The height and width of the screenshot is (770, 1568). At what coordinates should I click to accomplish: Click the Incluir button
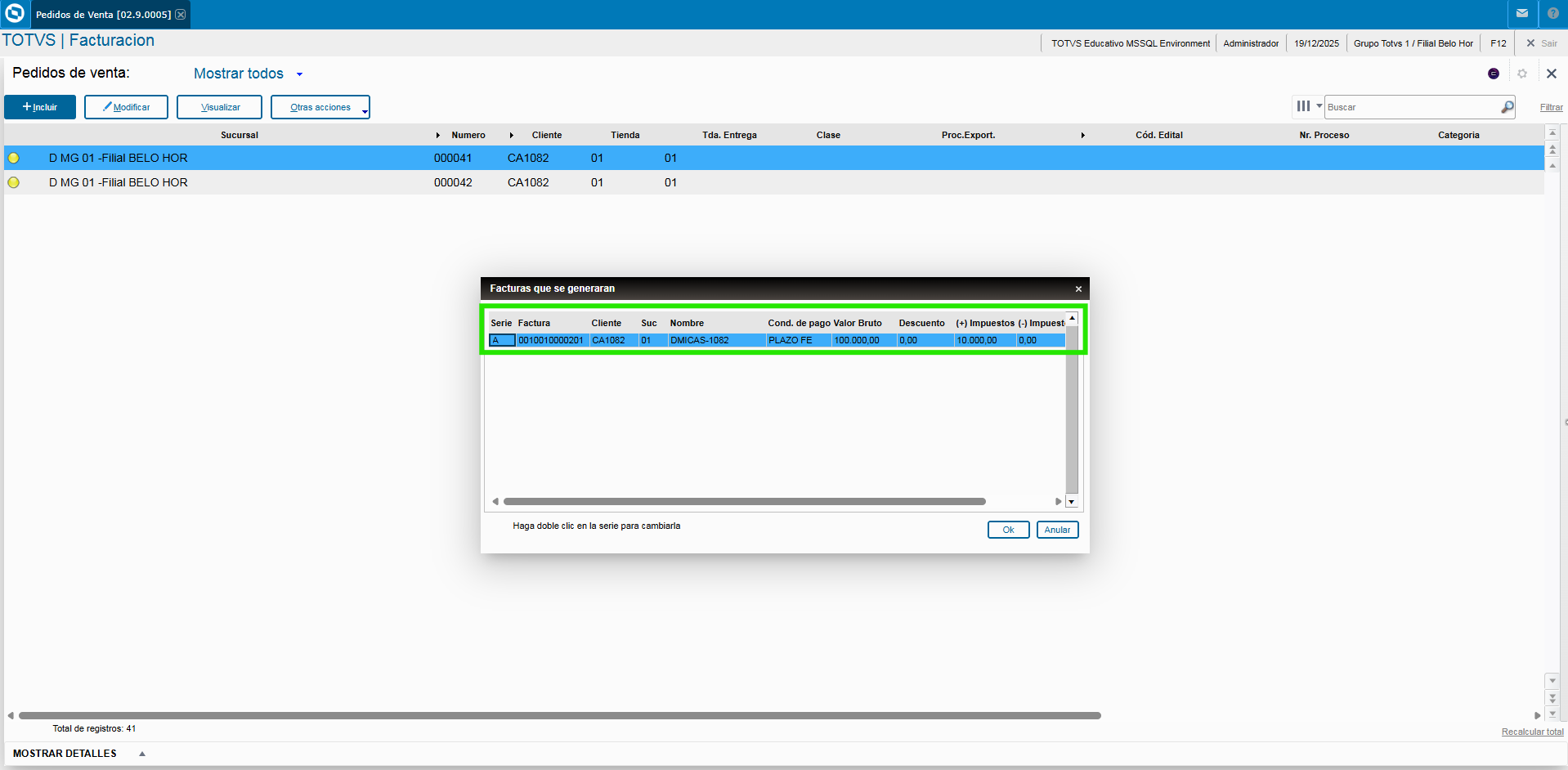click(40, 107)
